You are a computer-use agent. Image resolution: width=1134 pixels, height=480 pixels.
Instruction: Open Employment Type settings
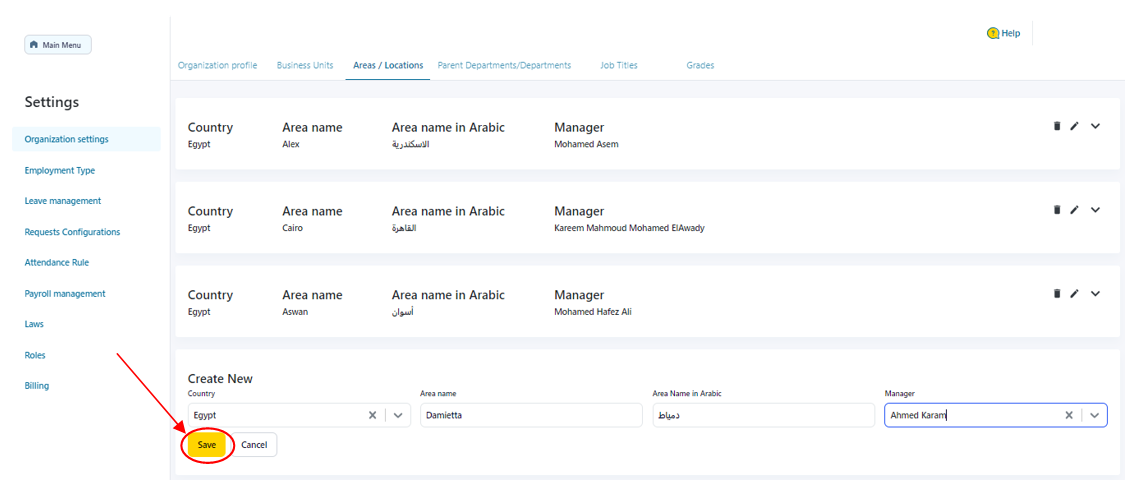tap(59, 171)
